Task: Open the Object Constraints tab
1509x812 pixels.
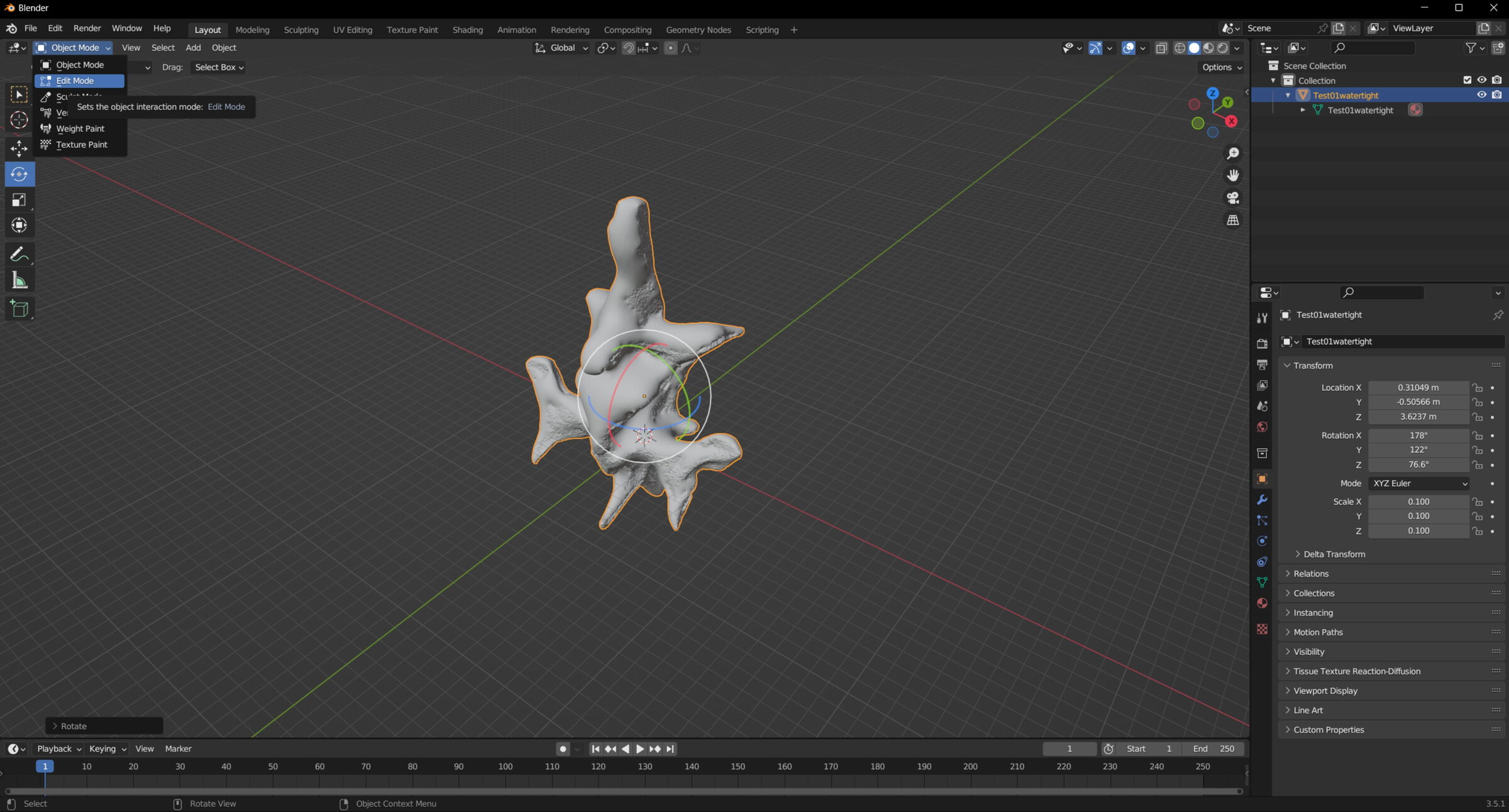Action: [x=1262, y=562]
